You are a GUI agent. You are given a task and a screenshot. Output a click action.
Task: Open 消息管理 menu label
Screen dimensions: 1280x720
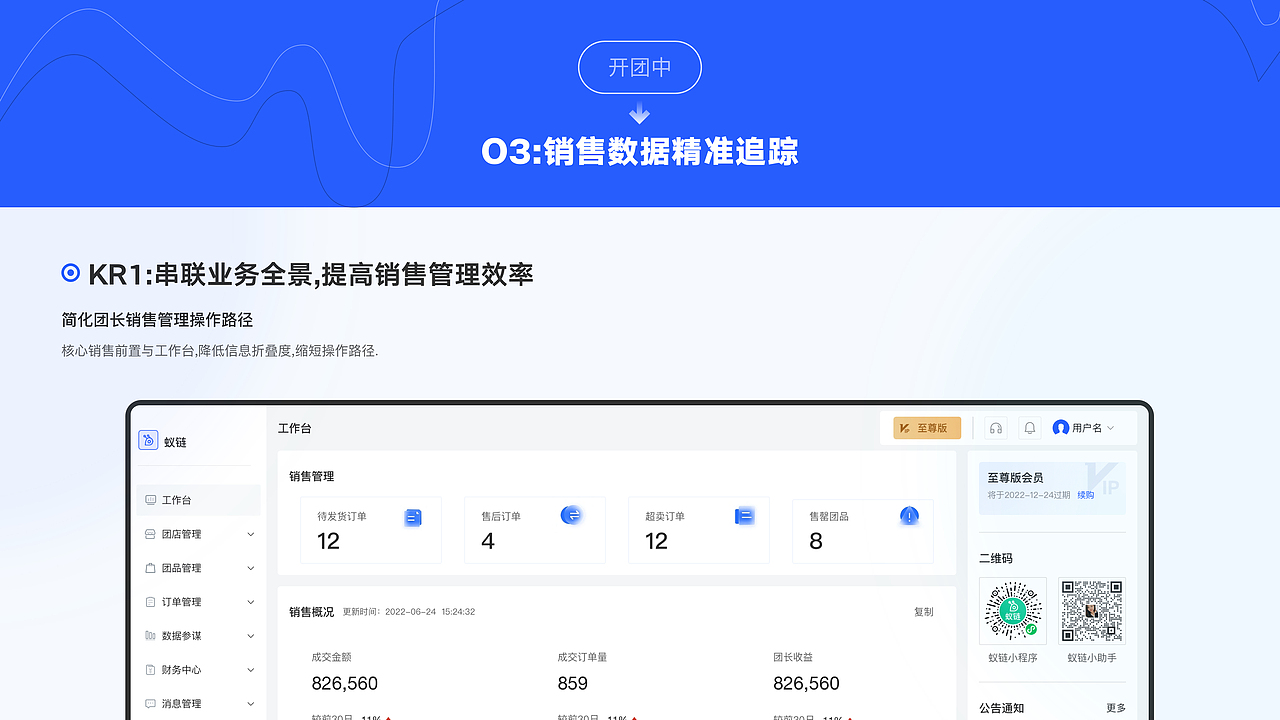[x=181, y=704]
